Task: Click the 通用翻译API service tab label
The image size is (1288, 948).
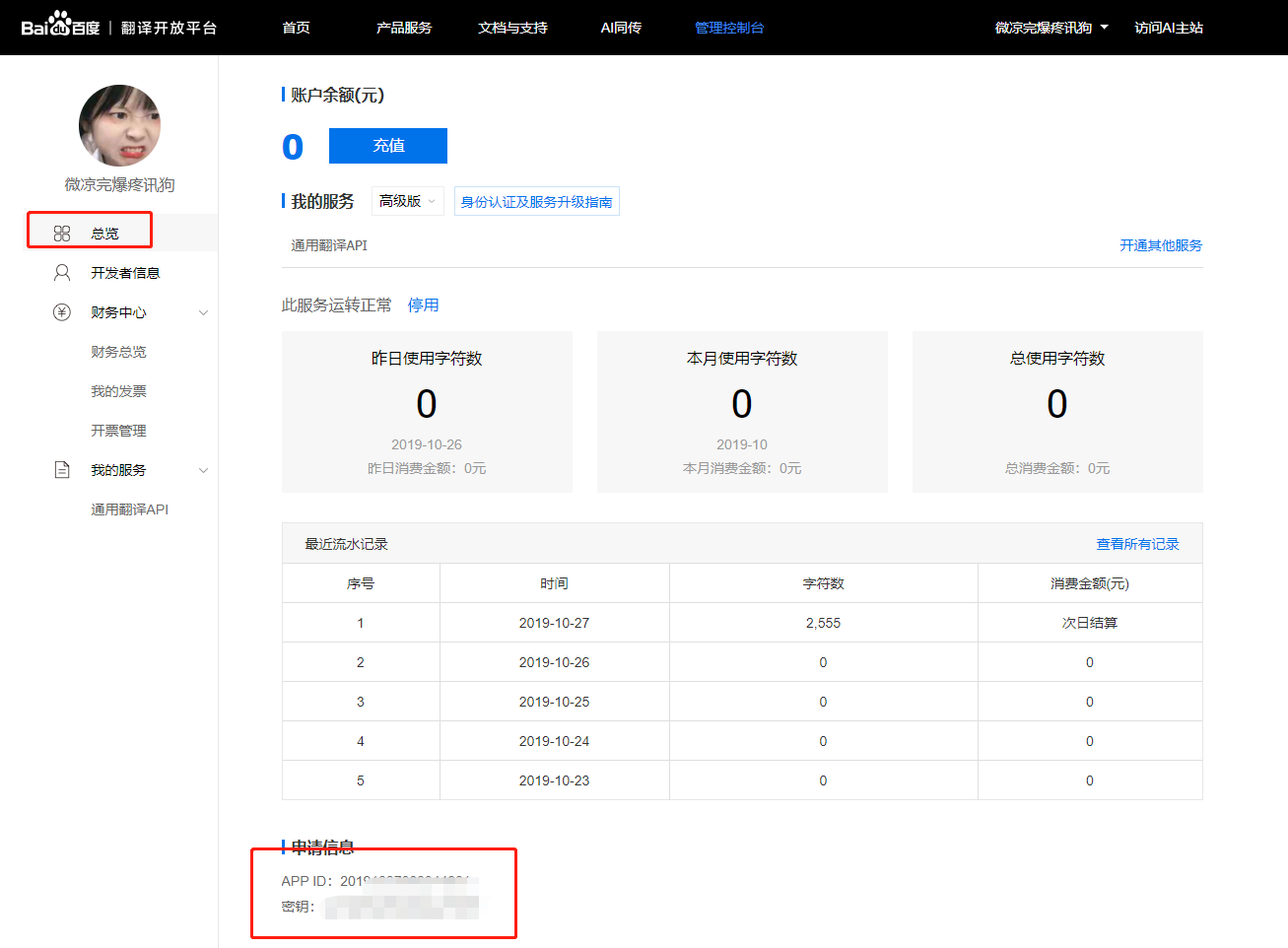Action: click(329, 245)
